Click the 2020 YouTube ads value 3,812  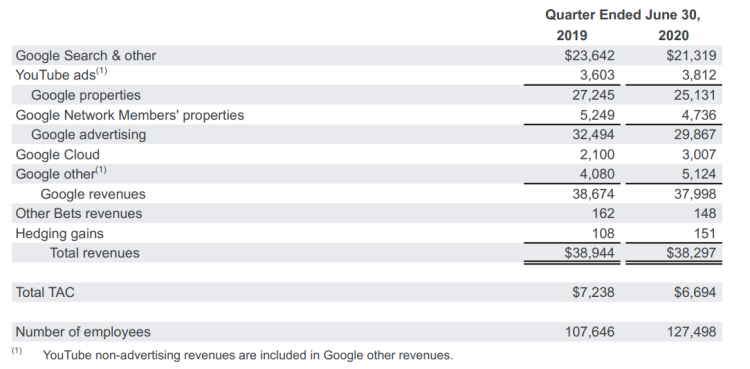(x=699, y=75)
